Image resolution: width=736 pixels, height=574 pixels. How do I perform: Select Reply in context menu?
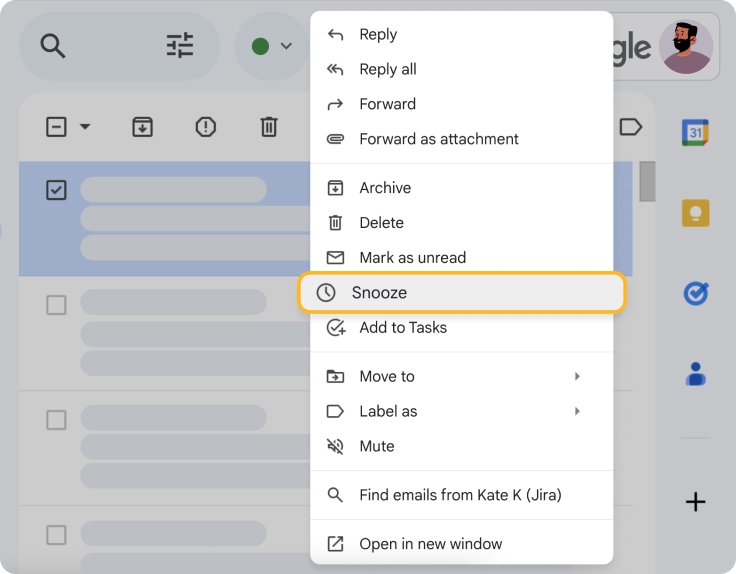[x=461, y=34]
